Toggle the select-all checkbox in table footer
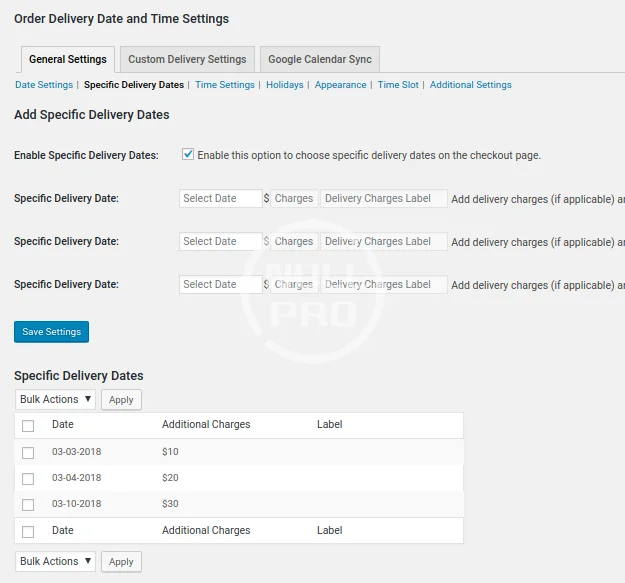 28,531
